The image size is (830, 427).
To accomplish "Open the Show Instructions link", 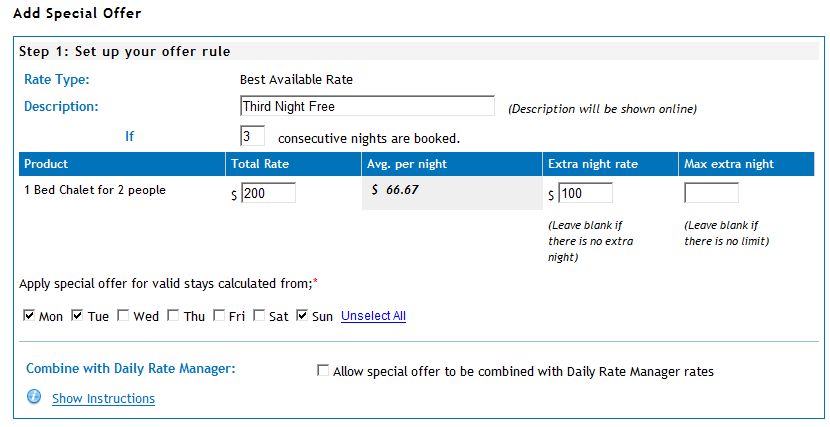I will point(103,398).
